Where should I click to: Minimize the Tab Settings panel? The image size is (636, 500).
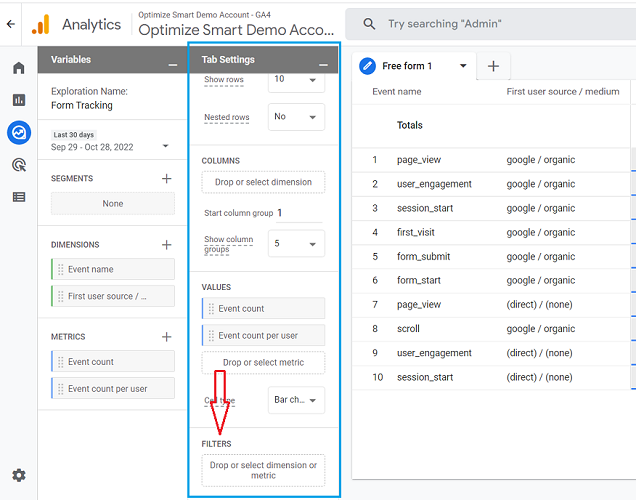tap(323, 65)
